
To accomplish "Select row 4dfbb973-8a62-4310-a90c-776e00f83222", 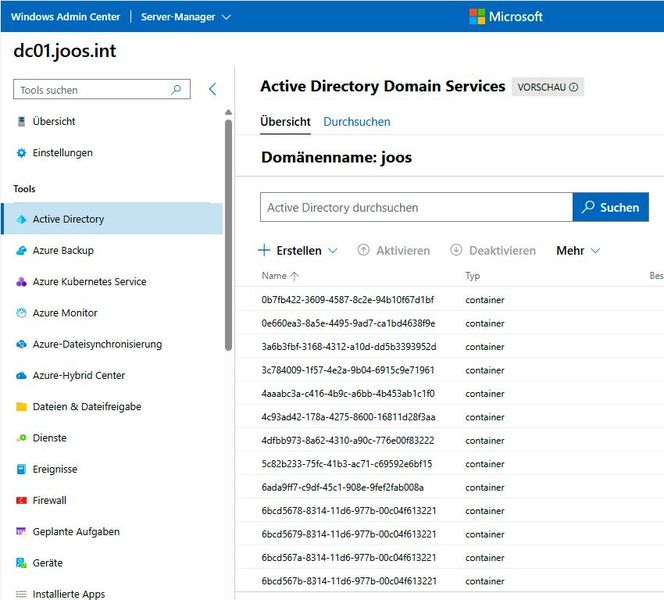I will [x=450, y=440].
